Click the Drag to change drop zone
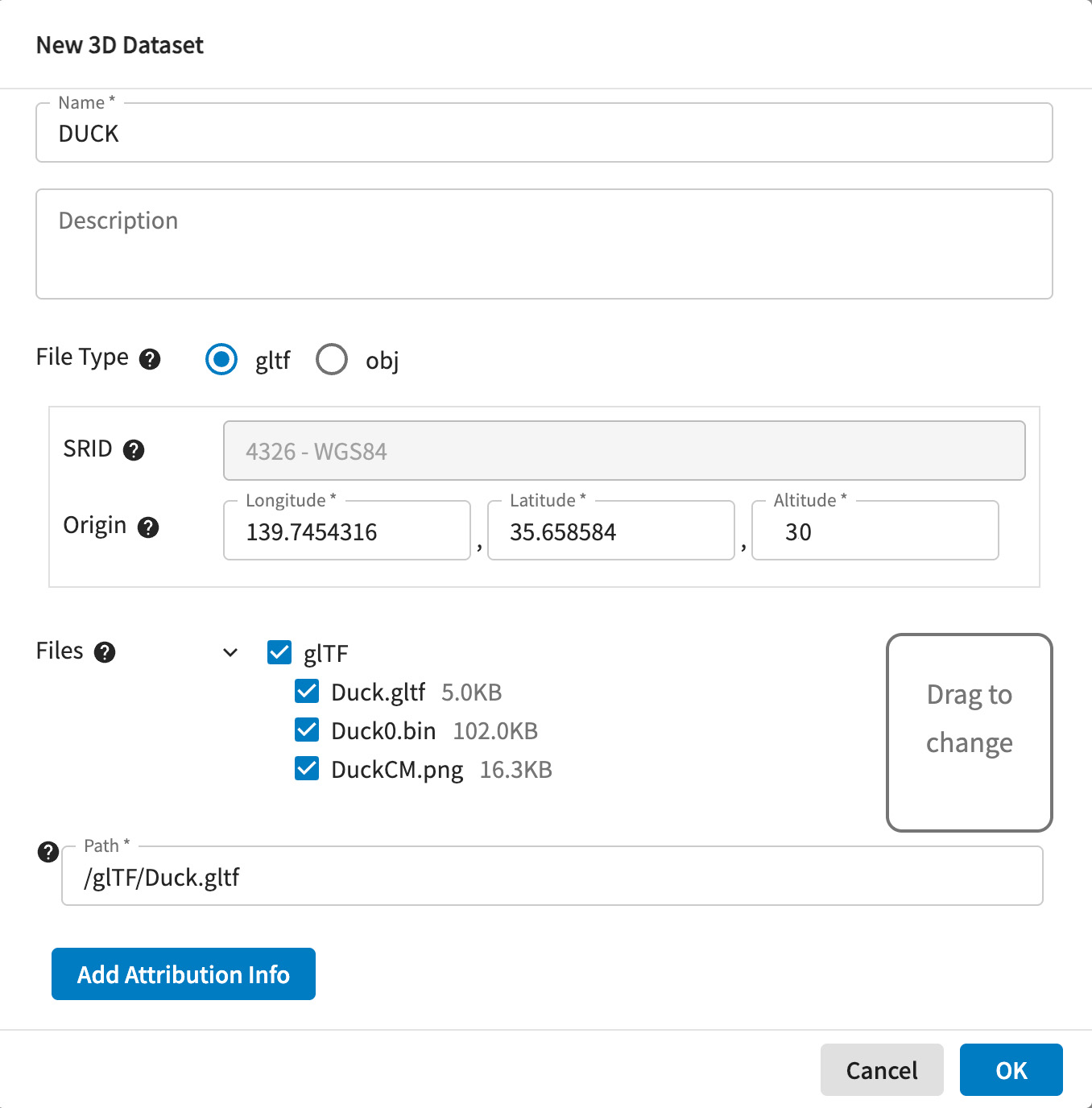The image size is (1092, 1108). coord(969,732)
